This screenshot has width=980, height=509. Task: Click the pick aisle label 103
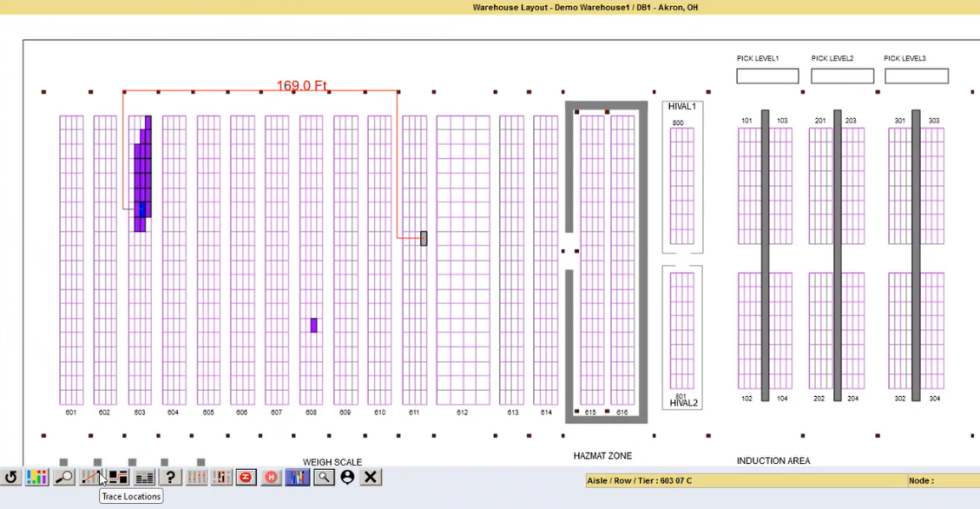pos(782,121)
